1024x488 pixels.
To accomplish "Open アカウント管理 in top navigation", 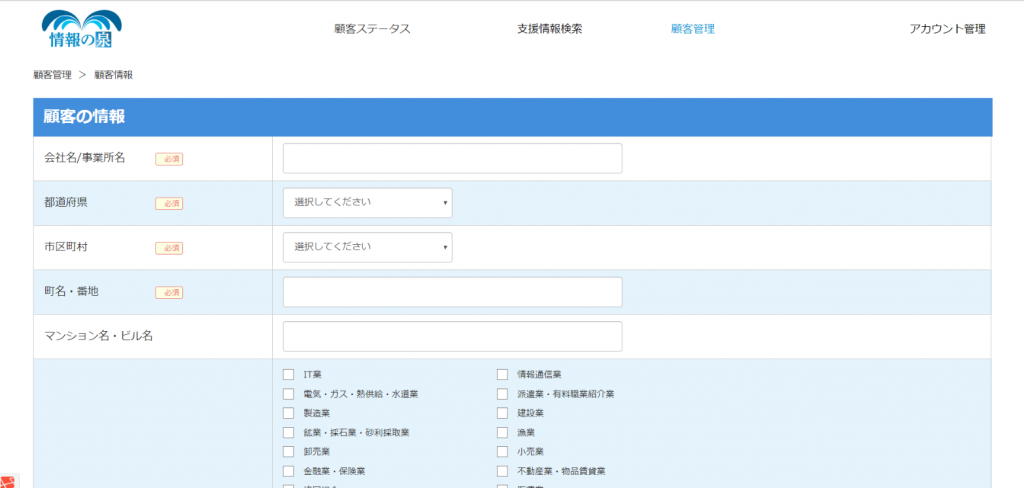I will [947, 29].
